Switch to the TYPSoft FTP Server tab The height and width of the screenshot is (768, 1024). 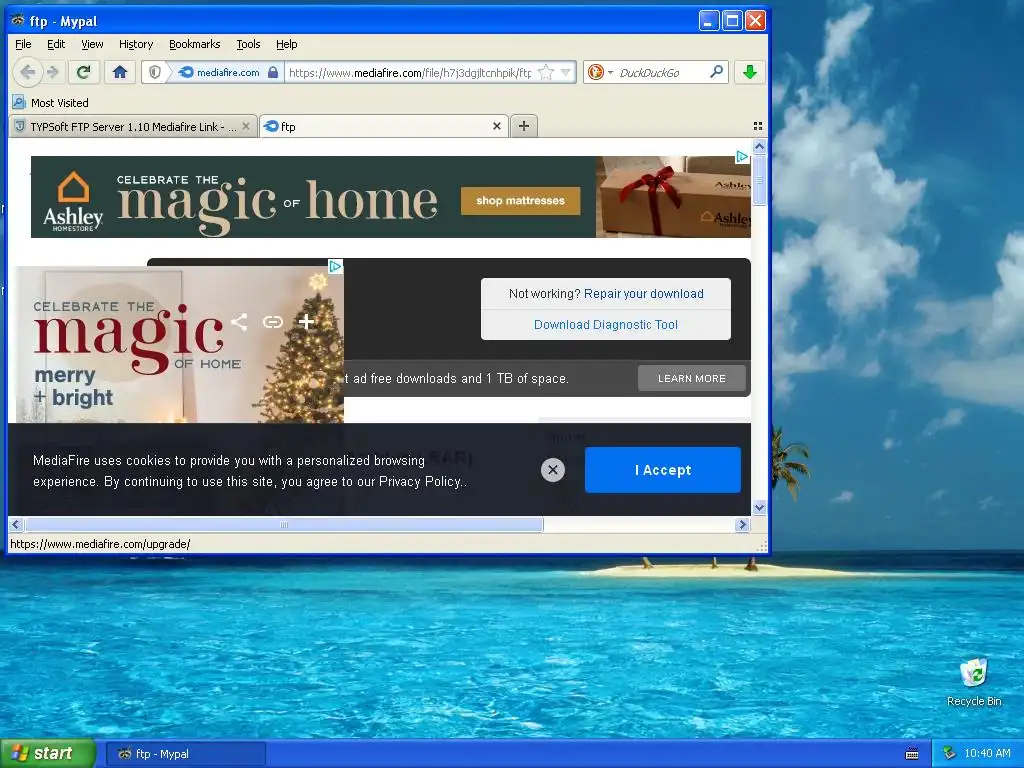[133, 127]
